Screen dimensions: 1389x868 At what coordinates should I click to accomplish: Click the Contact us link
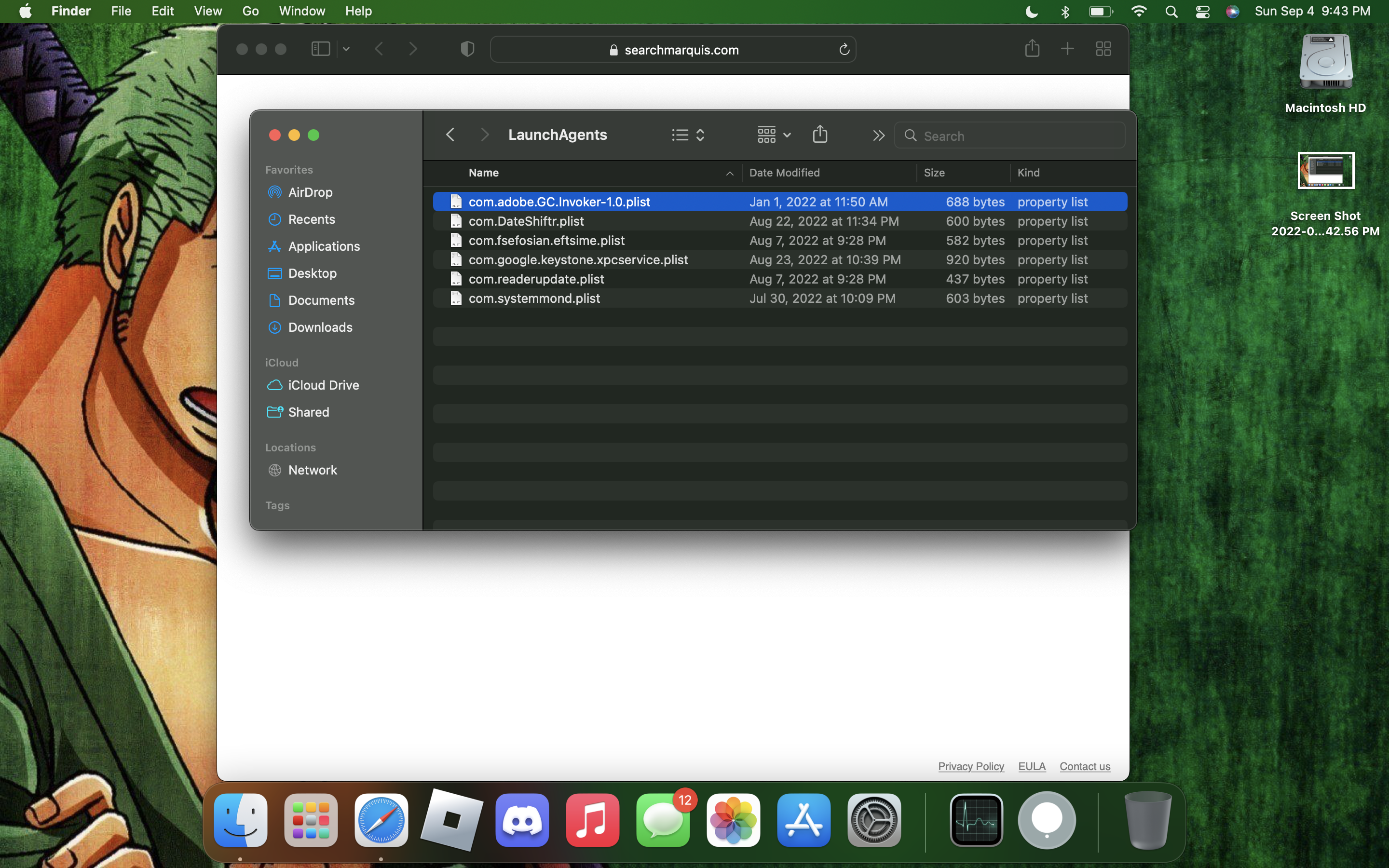pyautogui.click(x=1084, y=766)
